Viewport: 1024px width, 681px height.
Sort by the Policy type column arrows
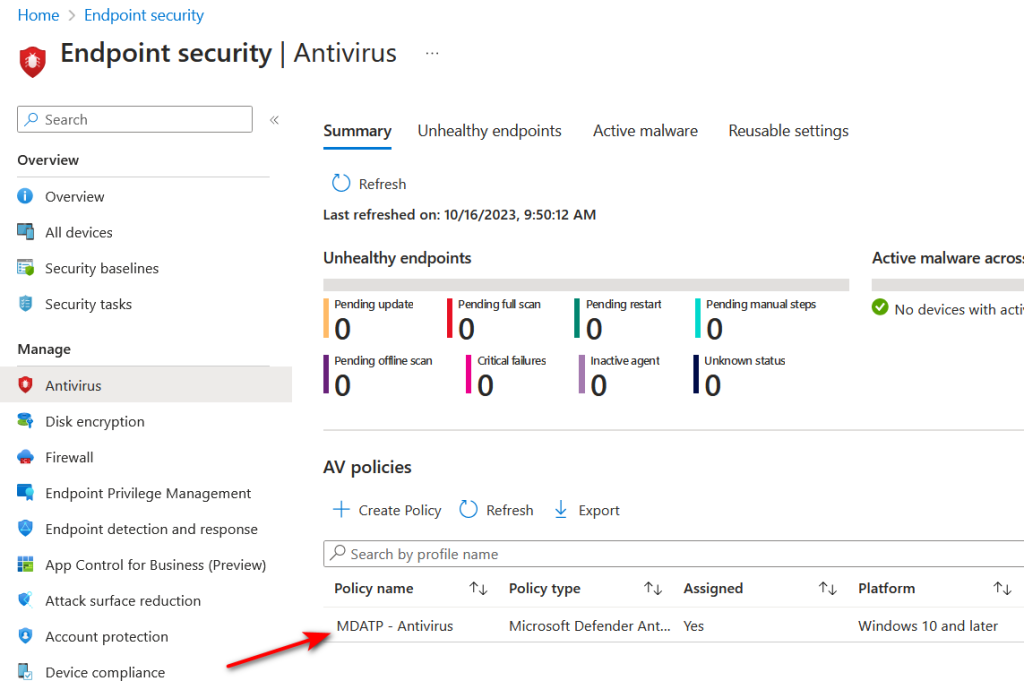tap(653, 588)
